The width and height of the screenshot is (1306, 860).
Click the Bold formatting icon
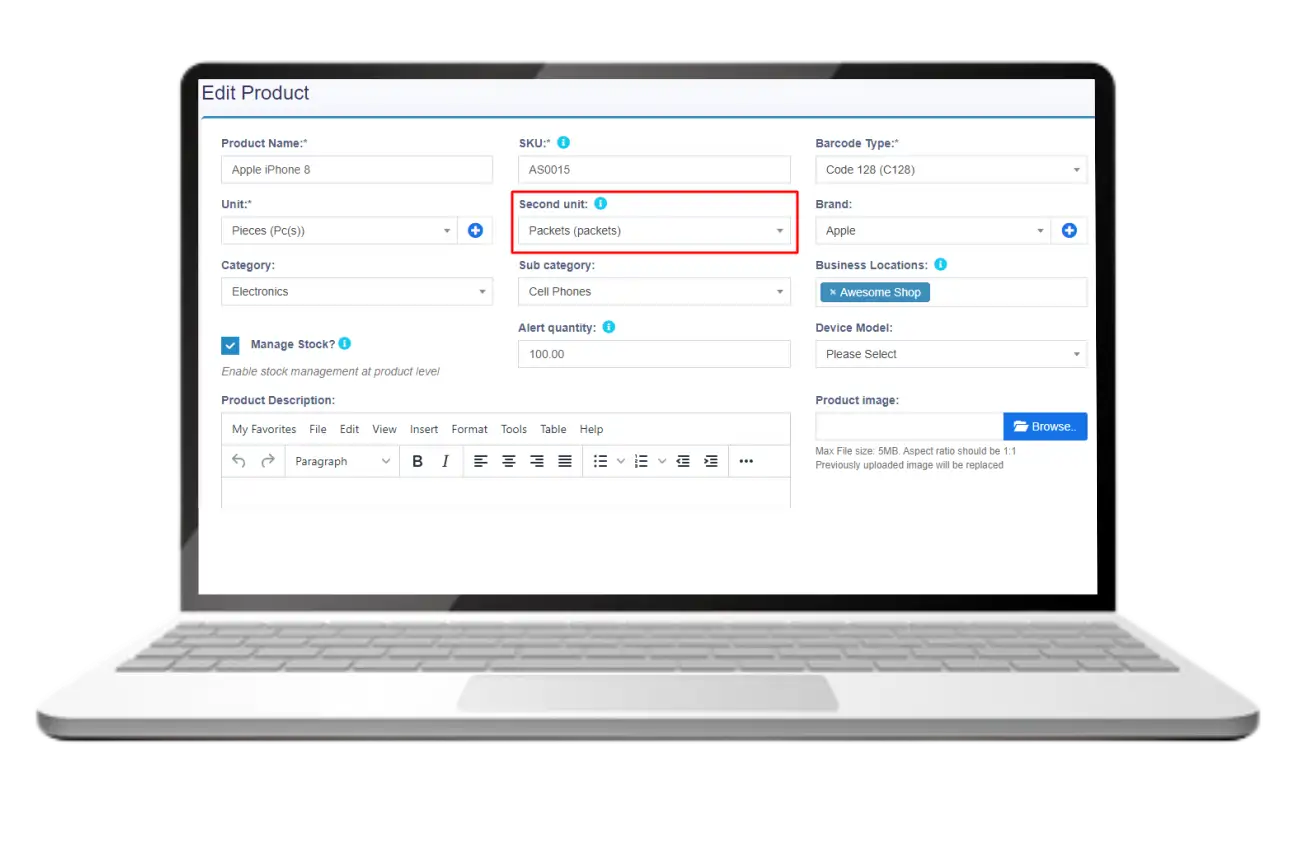point(417,461)
